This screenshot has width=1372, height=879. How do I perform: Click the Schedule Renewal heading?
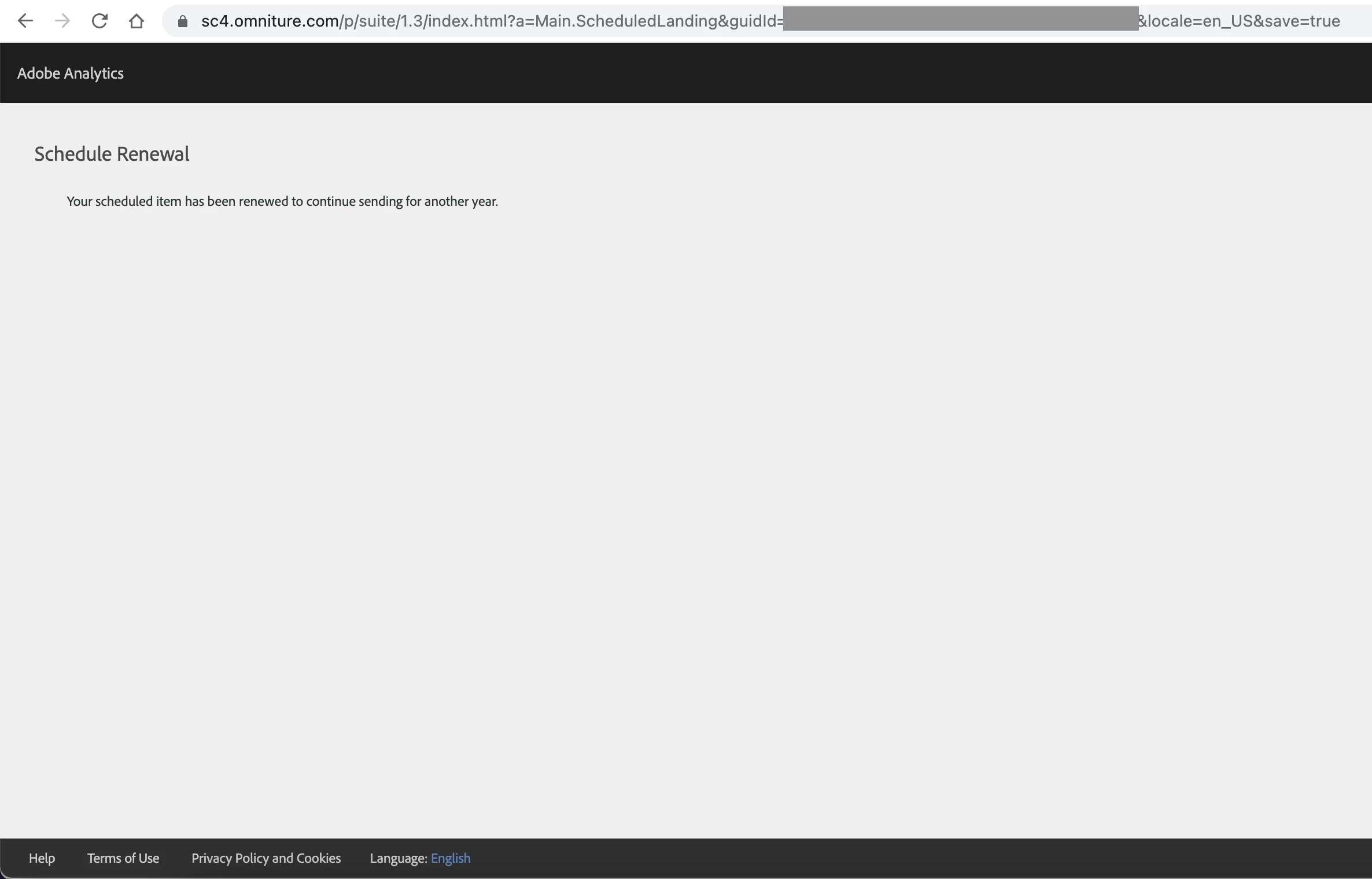pyautogui.click(x=112, y=154)
